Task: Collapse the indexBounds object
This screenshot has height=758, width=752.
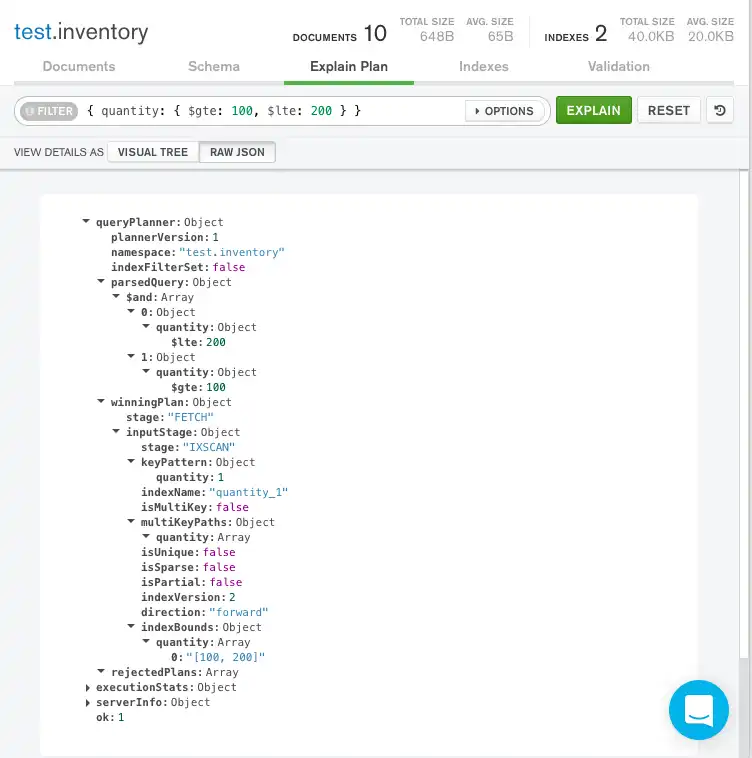Action: point(131,627)
